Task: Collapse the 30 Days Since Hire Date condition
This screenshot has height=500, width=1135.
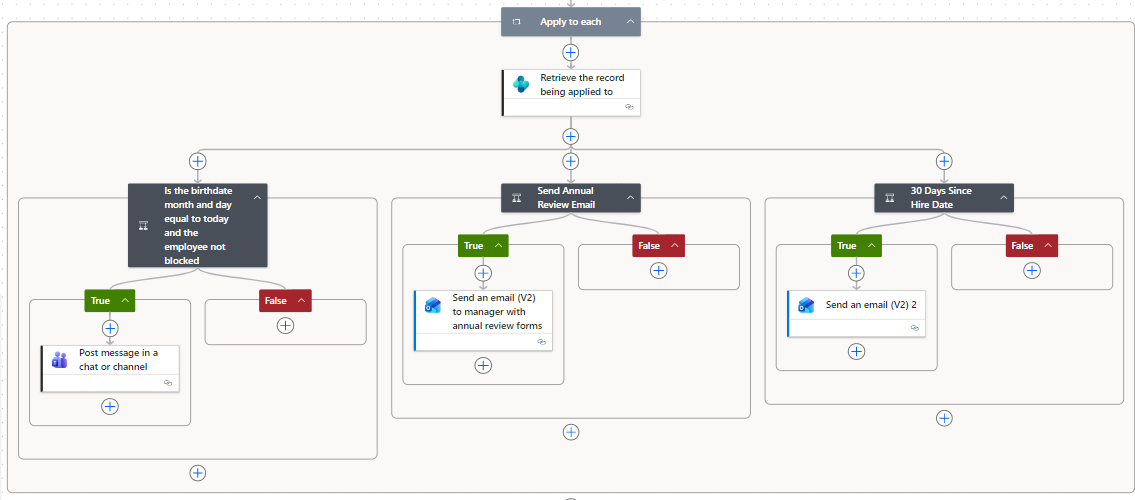Action: coord(1004,198)
